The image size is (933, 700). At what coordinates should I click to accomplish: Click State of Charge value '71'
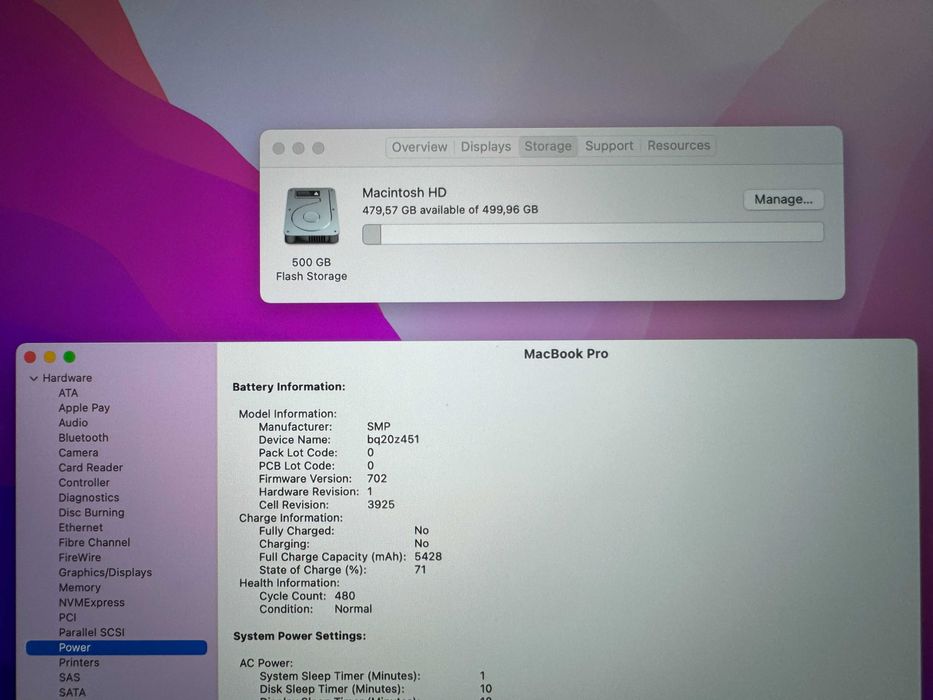tap(420, 570)
